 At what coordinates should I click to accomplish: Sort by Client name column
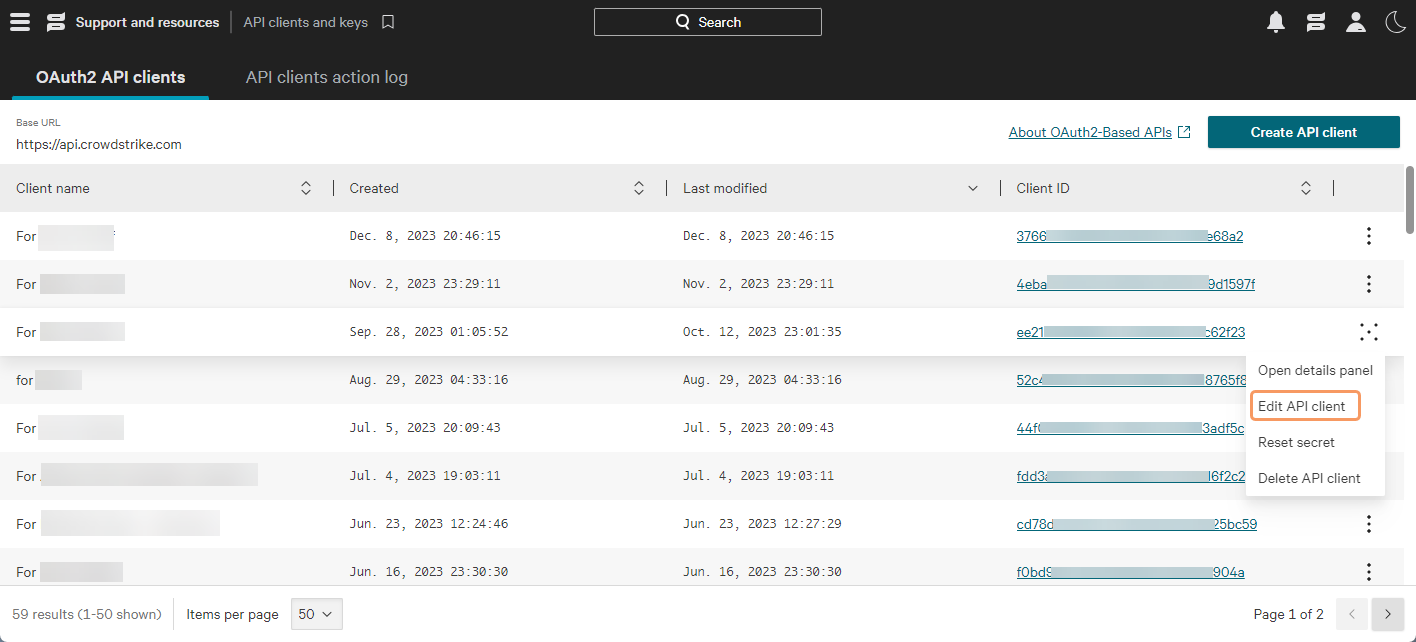pos(306,188)
